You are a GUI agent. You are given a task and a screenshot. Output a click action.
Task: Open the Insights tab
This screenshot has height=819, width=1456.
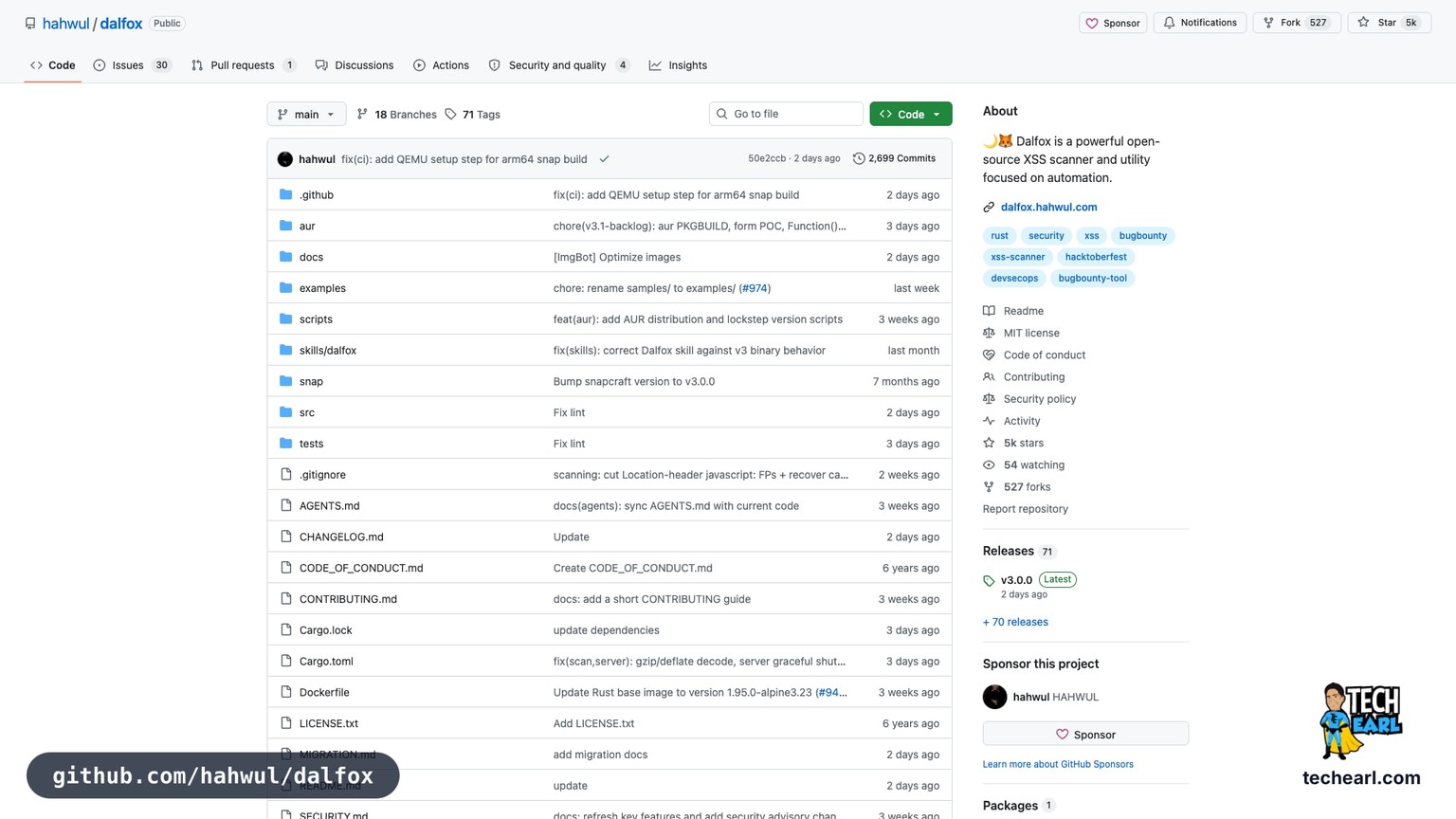pos(679,65)
